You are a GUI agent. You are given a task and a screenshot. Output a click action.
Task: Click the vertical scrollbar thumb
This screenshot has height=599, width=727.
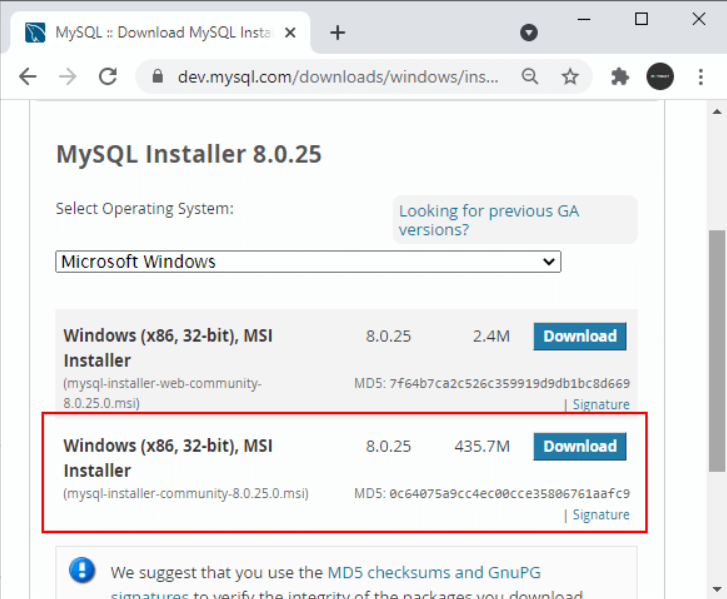pos(717,351)
